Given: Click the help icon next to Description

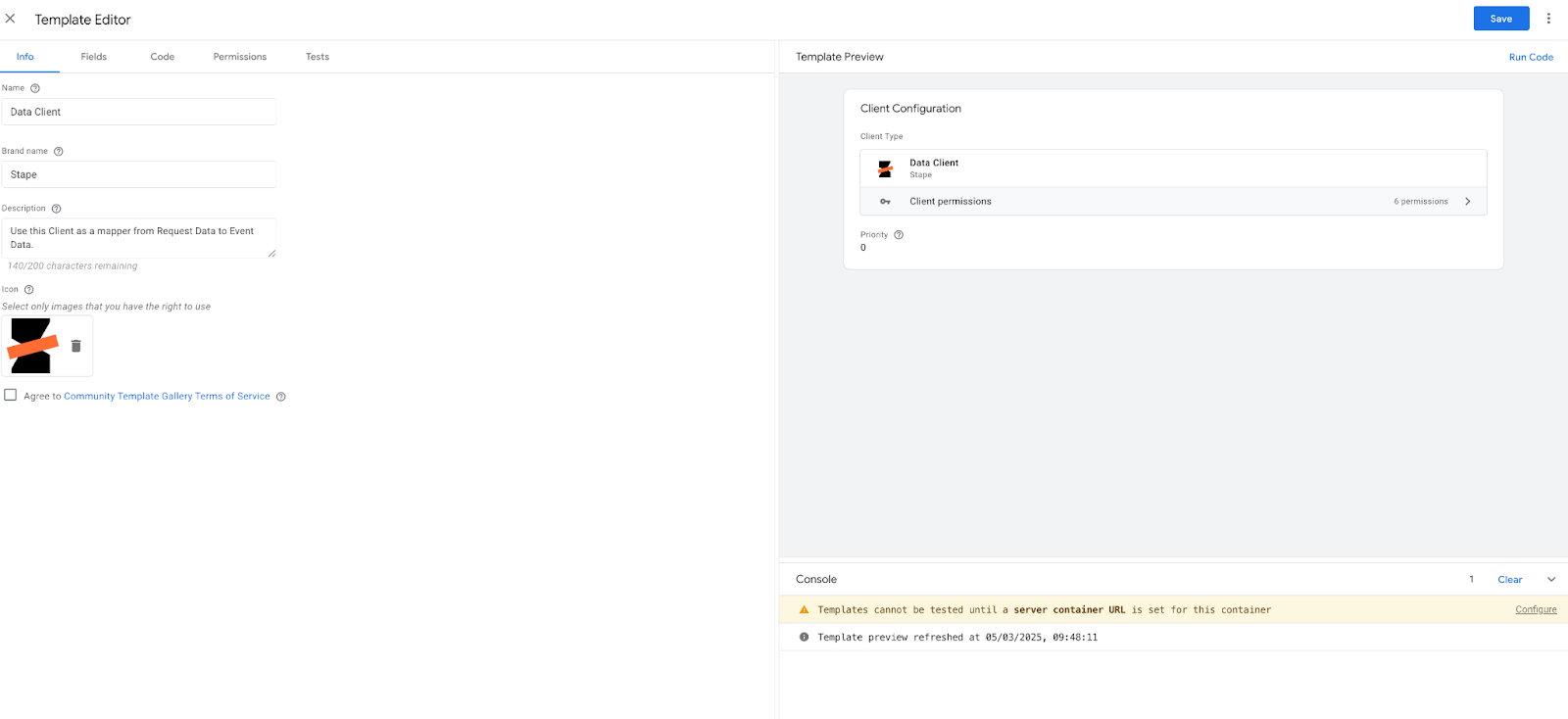Looking at the screenshot, I should point(56,209).
